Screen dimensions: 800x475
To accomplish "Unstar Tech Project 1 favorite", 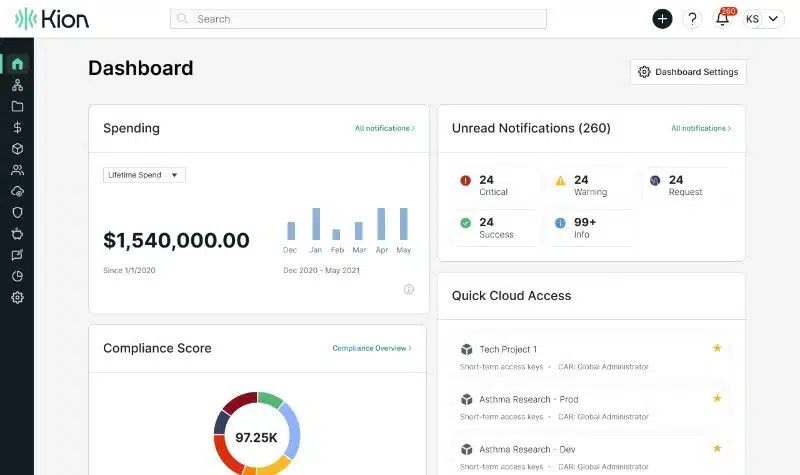I will click(717, 348).
